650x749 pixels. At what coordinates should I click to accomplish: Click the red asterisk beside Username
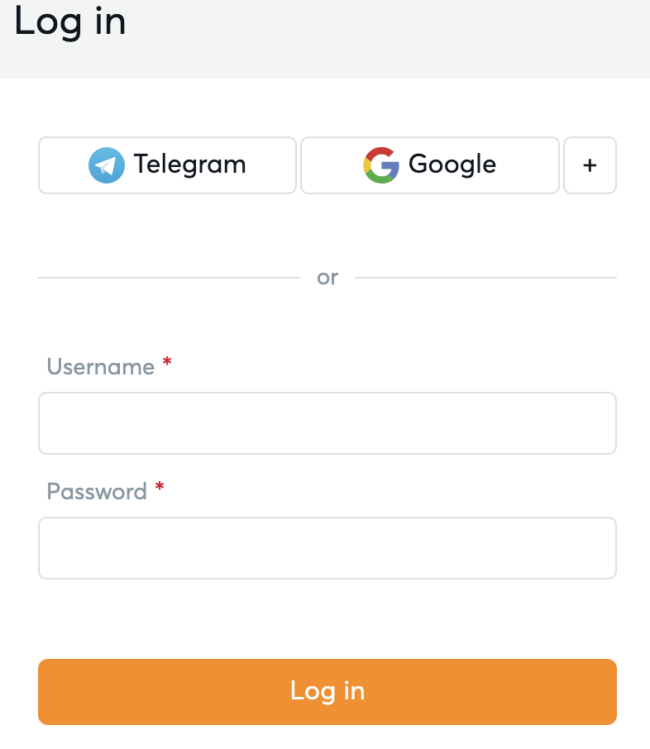[x=167, y=364]
